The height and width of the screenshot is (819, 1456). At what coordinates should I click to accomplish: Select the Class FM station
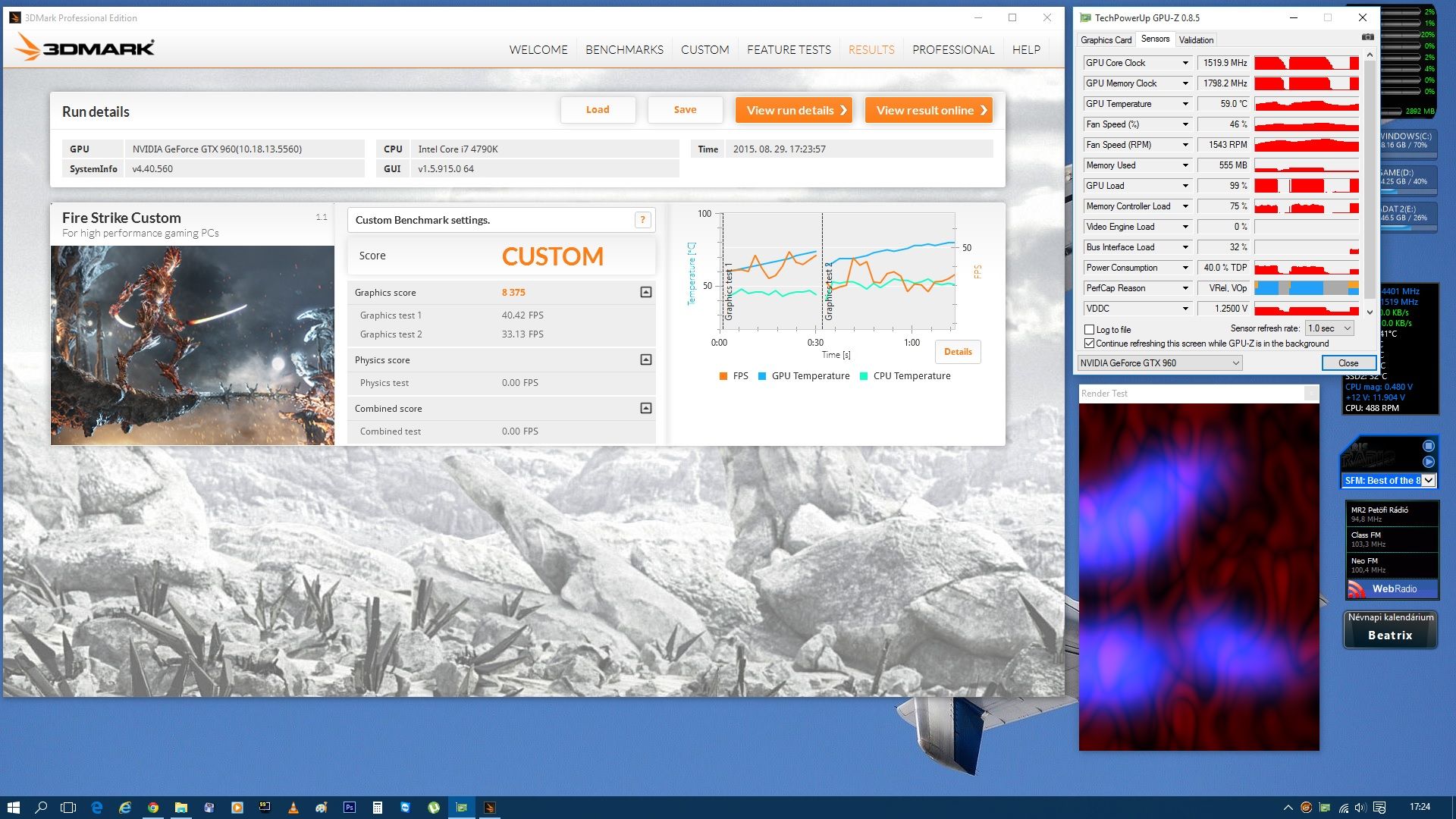click(x=1392, y=539)
